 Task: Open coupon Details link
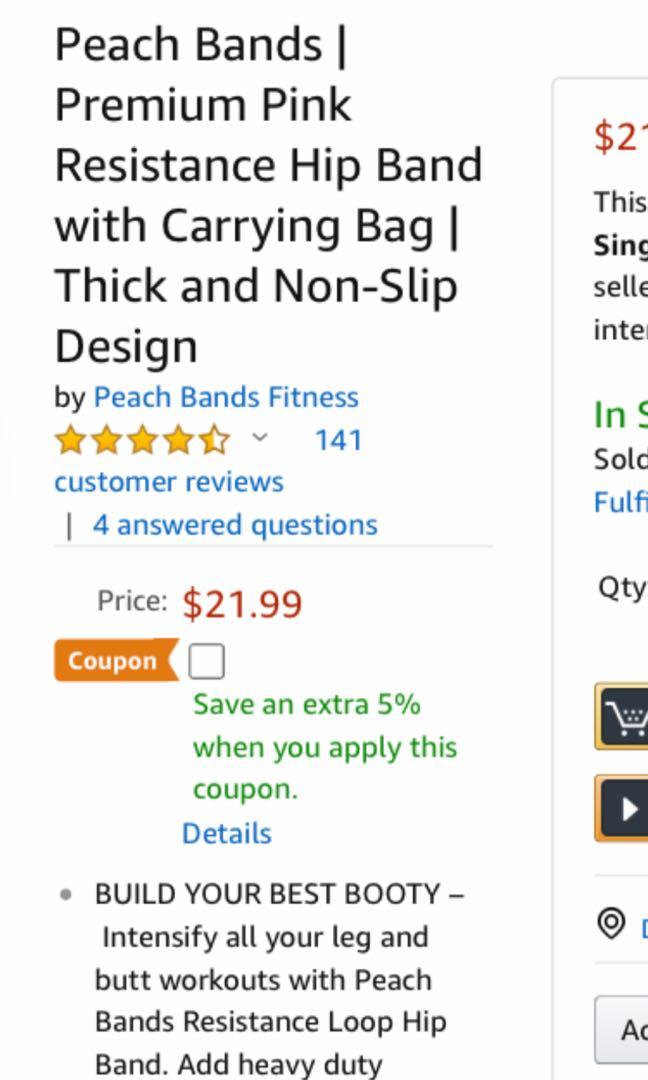click(x=227, y=833)
